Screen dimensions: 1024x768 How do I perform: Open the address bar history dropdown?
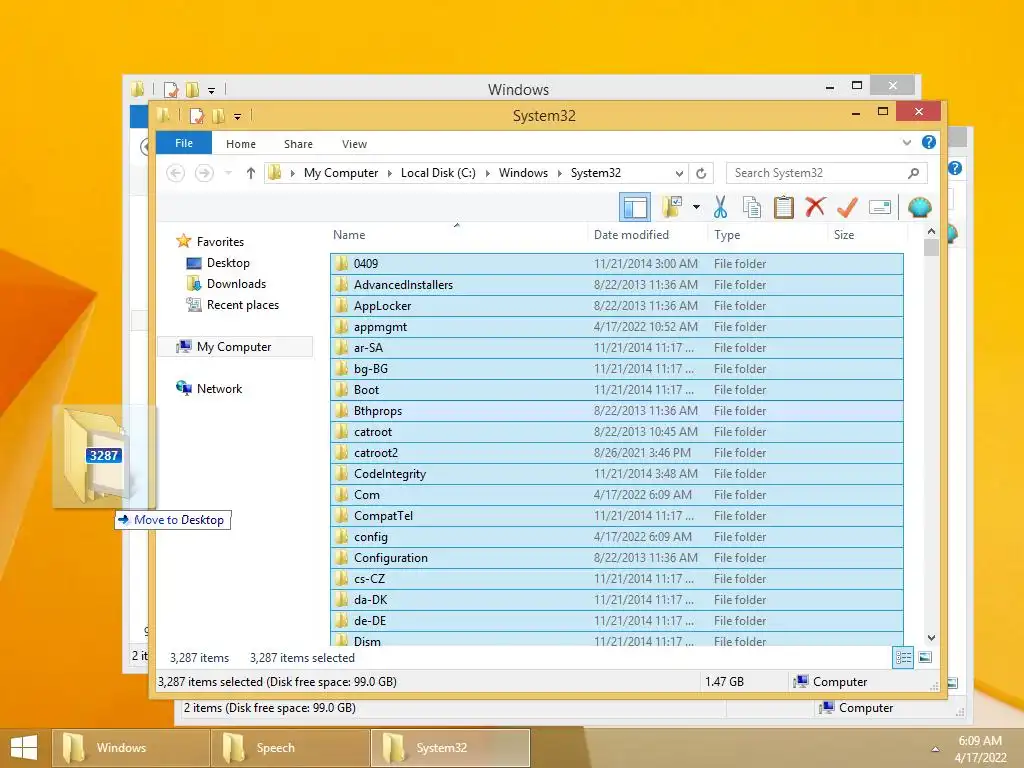(x=679, y=173)
